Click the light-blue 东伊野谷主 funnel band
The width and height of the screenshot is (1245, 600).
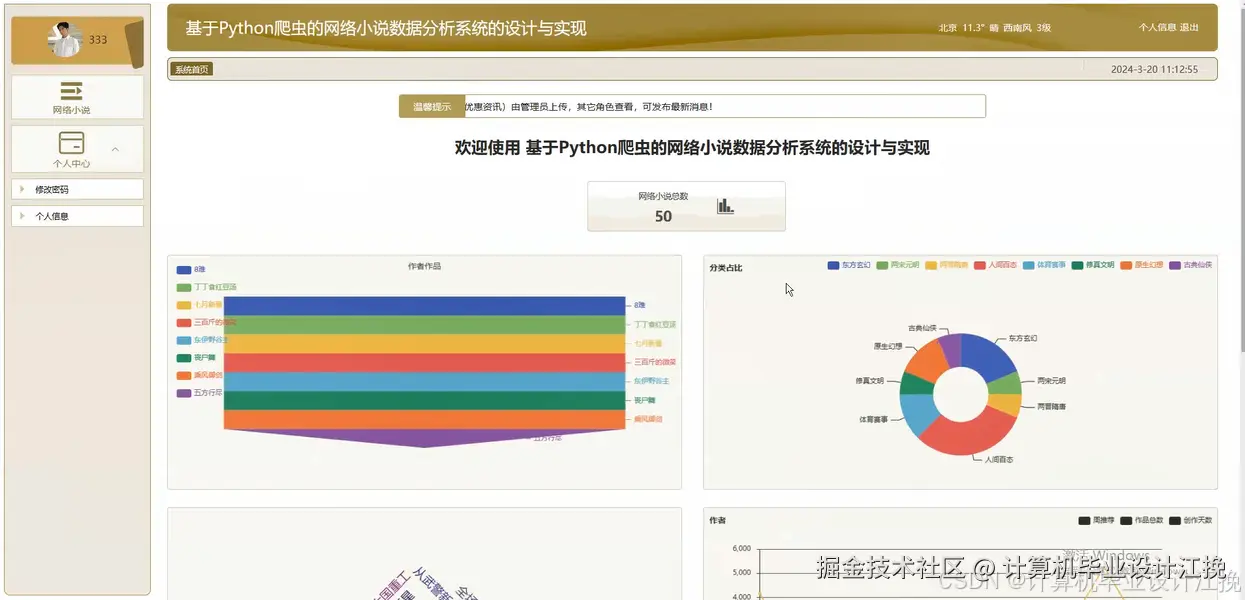click(x=425, y=382)
